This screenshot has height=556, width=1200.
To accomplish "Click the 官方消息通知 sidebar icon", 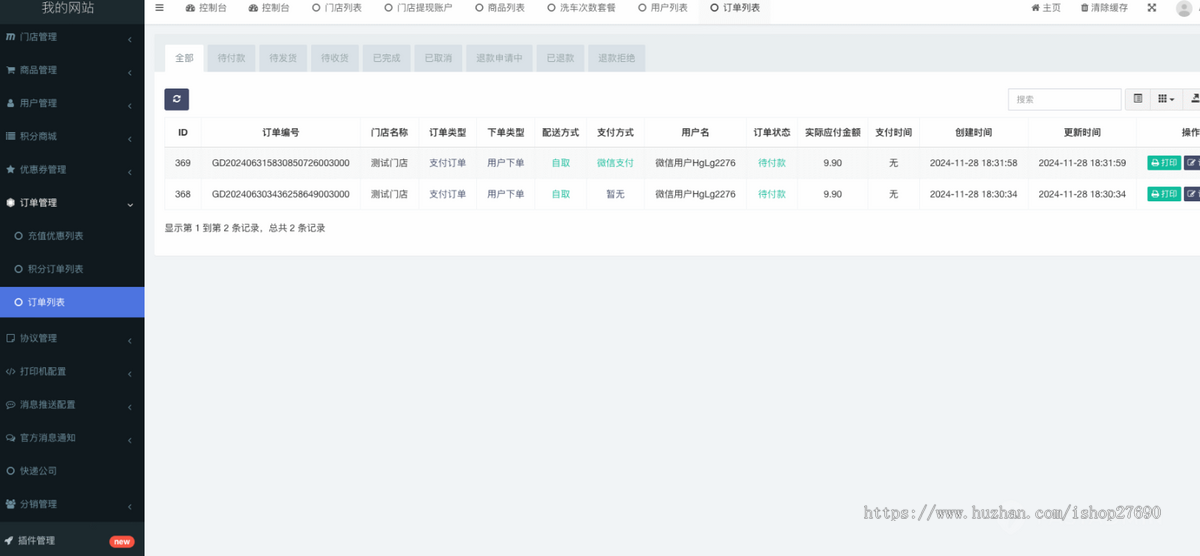I will (x=10, y=437).
